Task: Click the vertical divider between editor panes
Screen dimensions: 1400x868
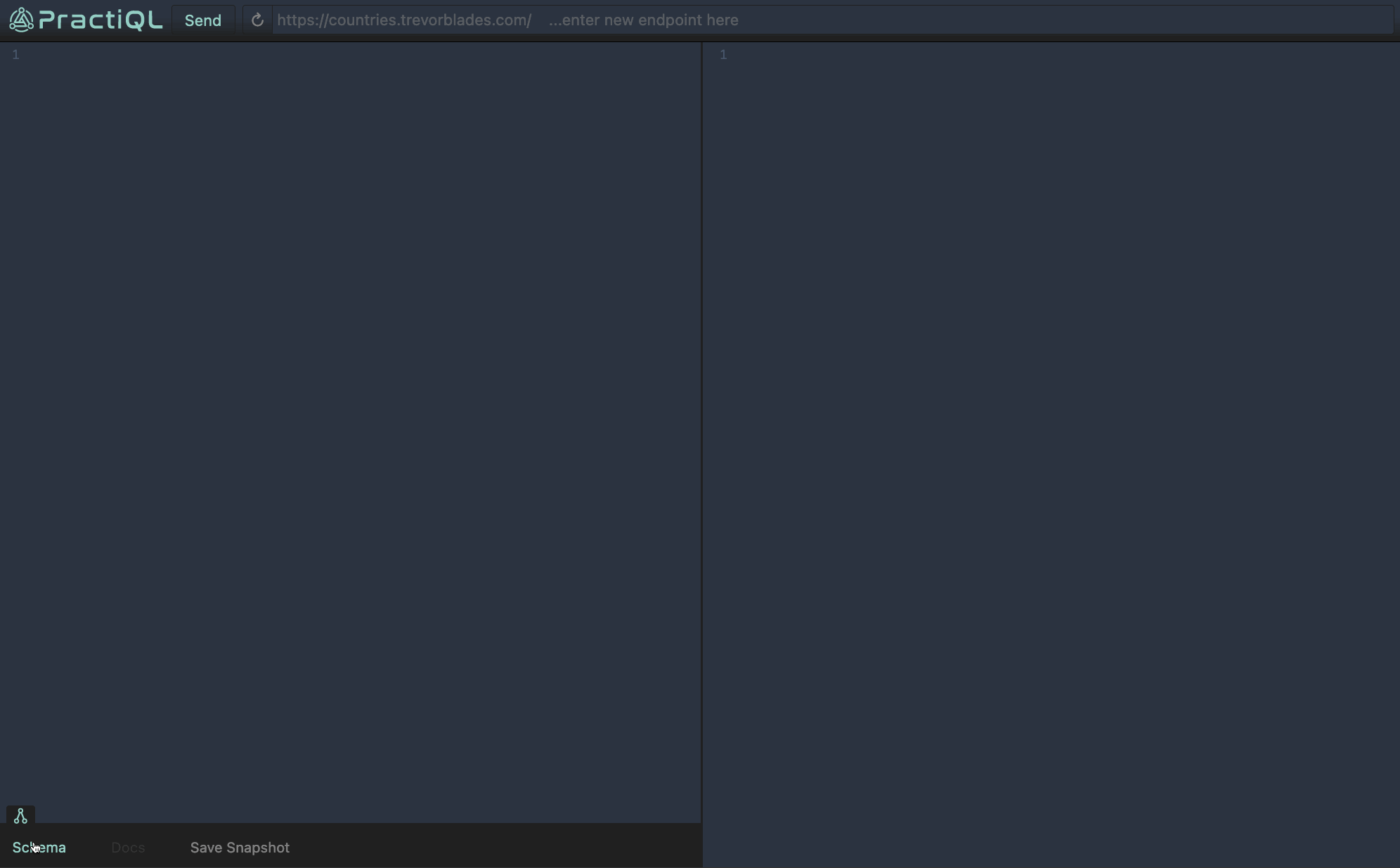Action: 701,422
